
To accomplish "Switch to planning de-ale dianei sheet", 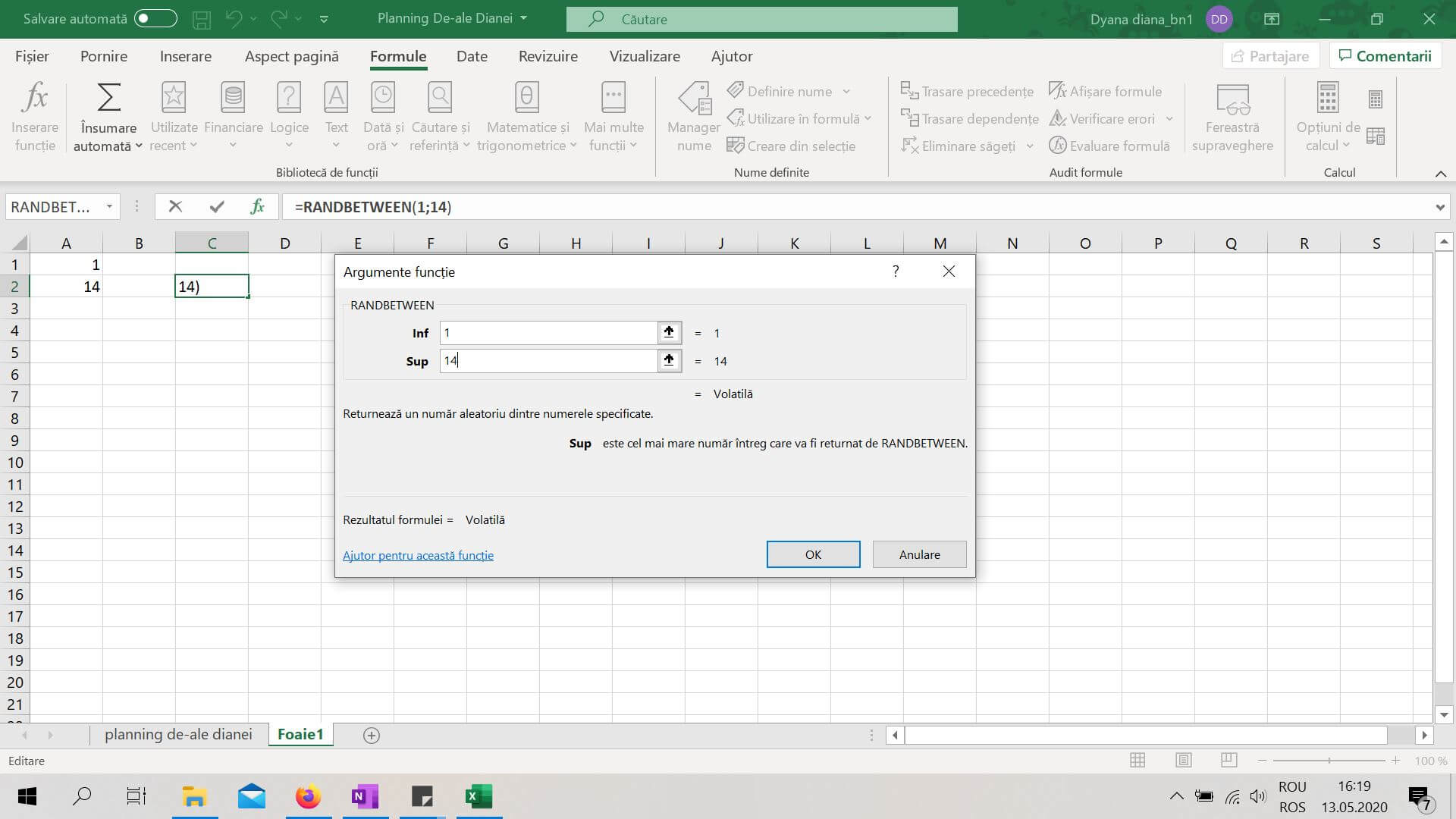I will [178, 734].
